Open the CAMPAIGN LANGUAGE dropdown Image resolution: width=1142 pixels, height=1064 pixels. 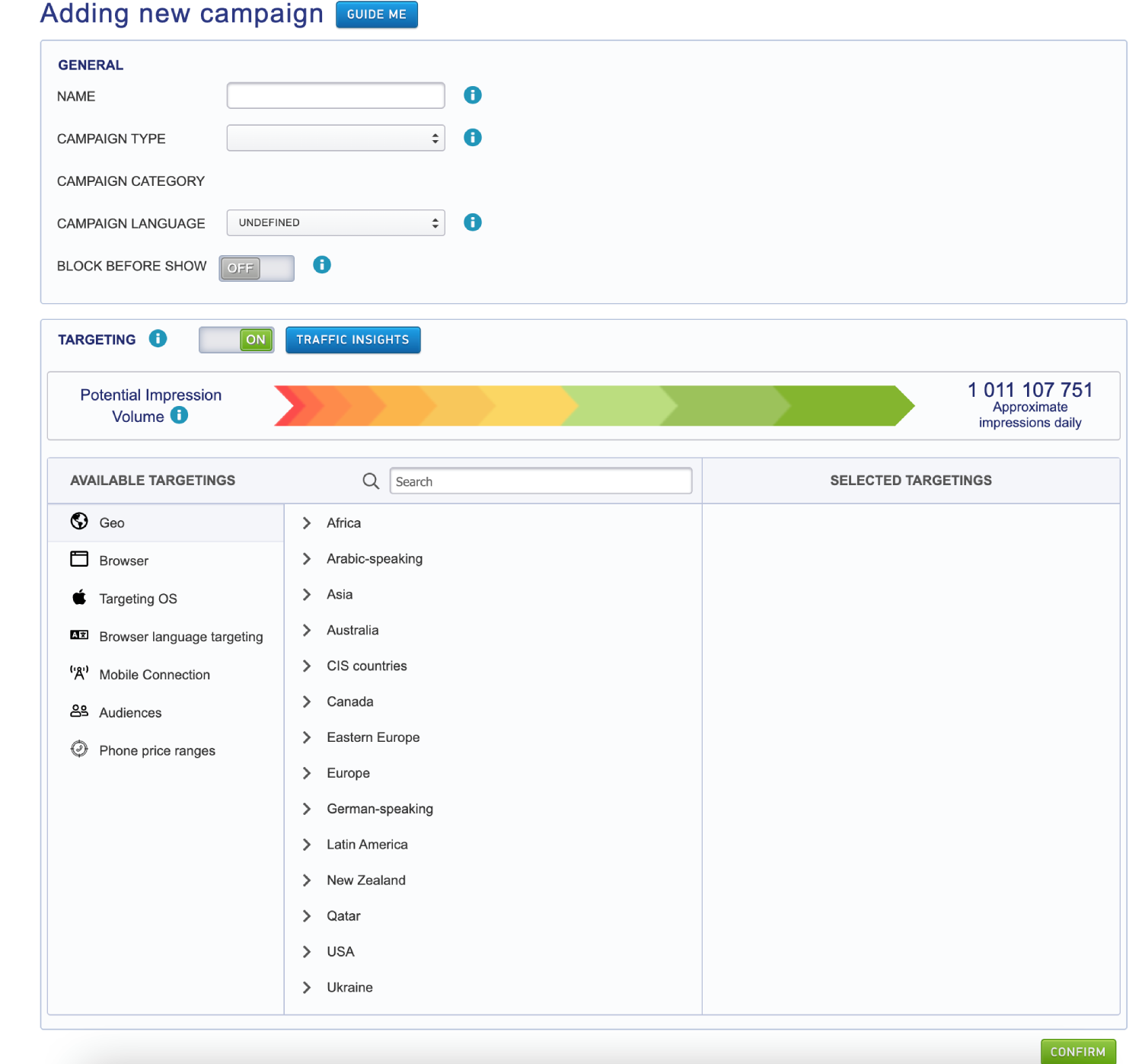[x=336, y=223]
